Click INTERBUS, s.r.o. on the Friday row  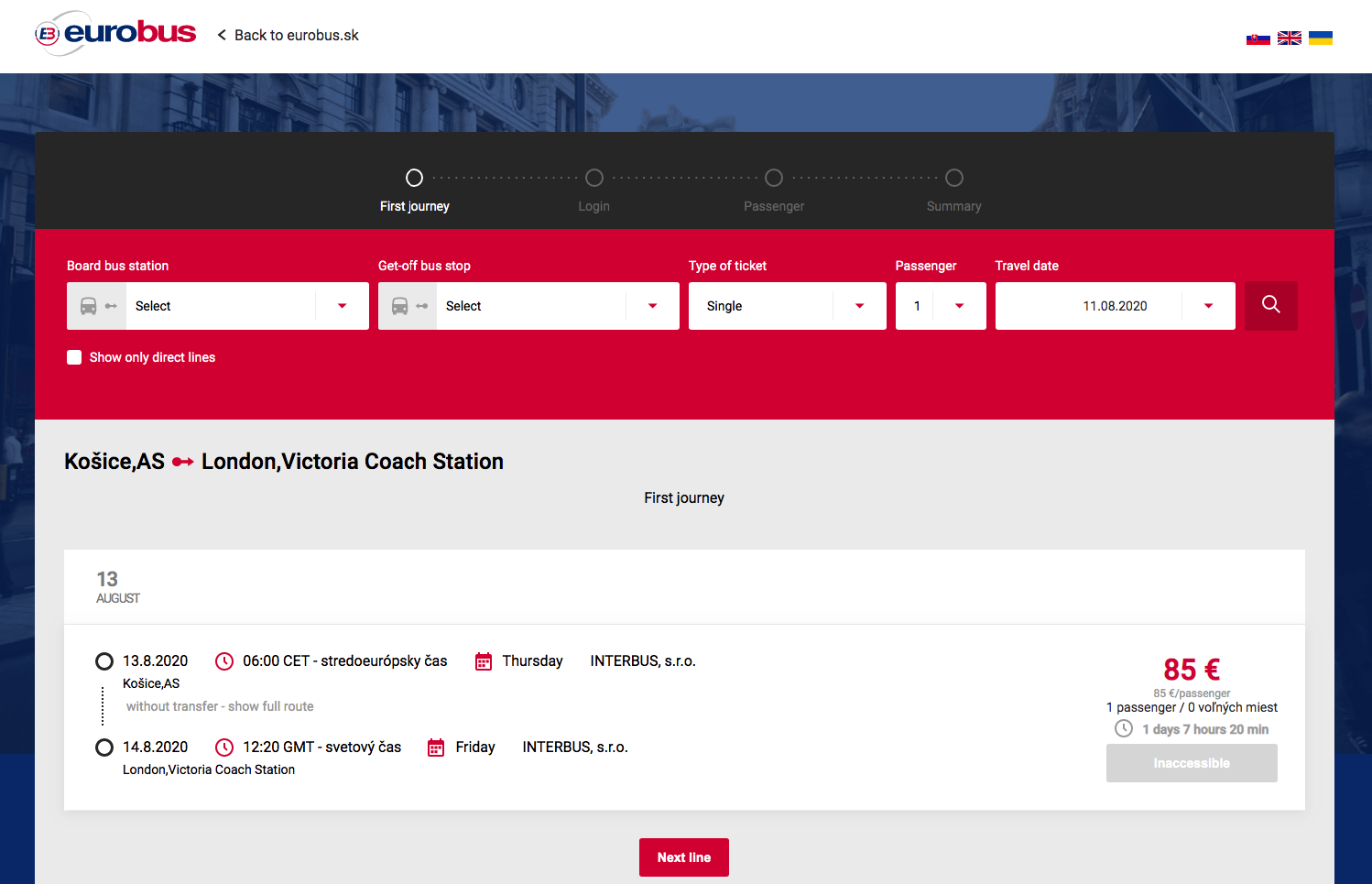575,748
